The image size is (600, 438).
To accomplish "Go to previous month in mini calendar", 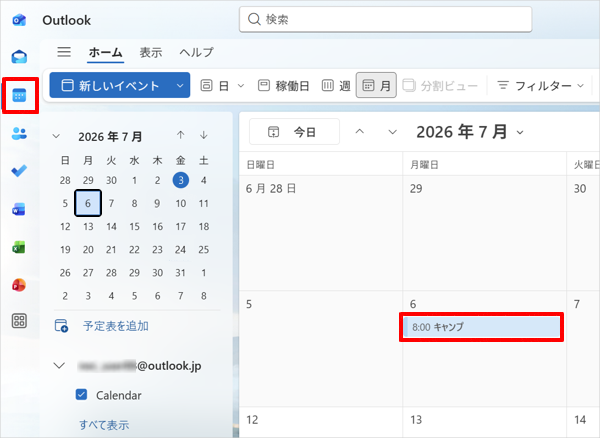I will pyautogui.click(x=181, y=135).
